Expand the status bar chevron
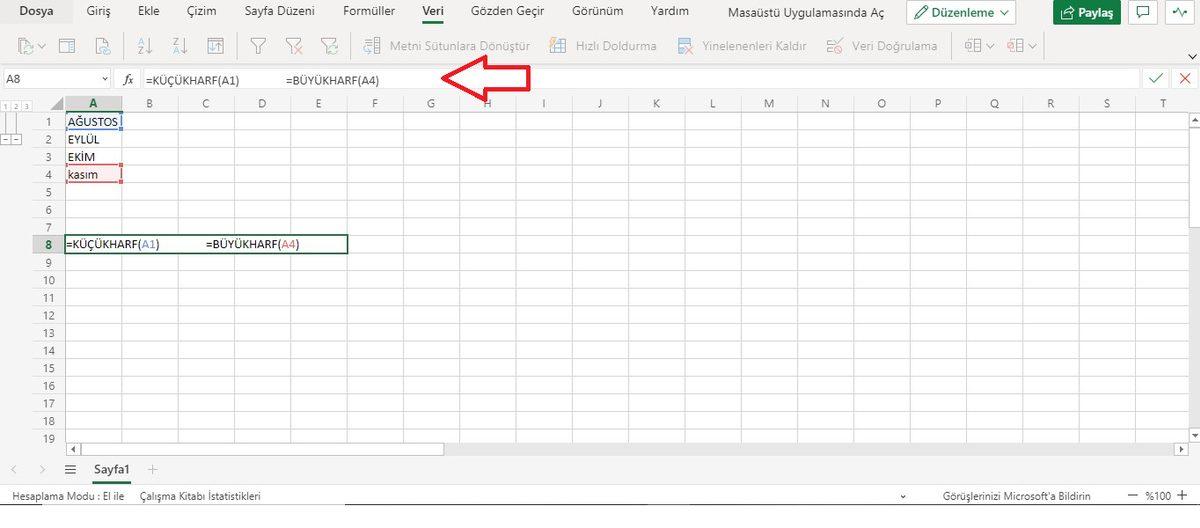This screenshot has height=528, width=1200. click(902, 496)
